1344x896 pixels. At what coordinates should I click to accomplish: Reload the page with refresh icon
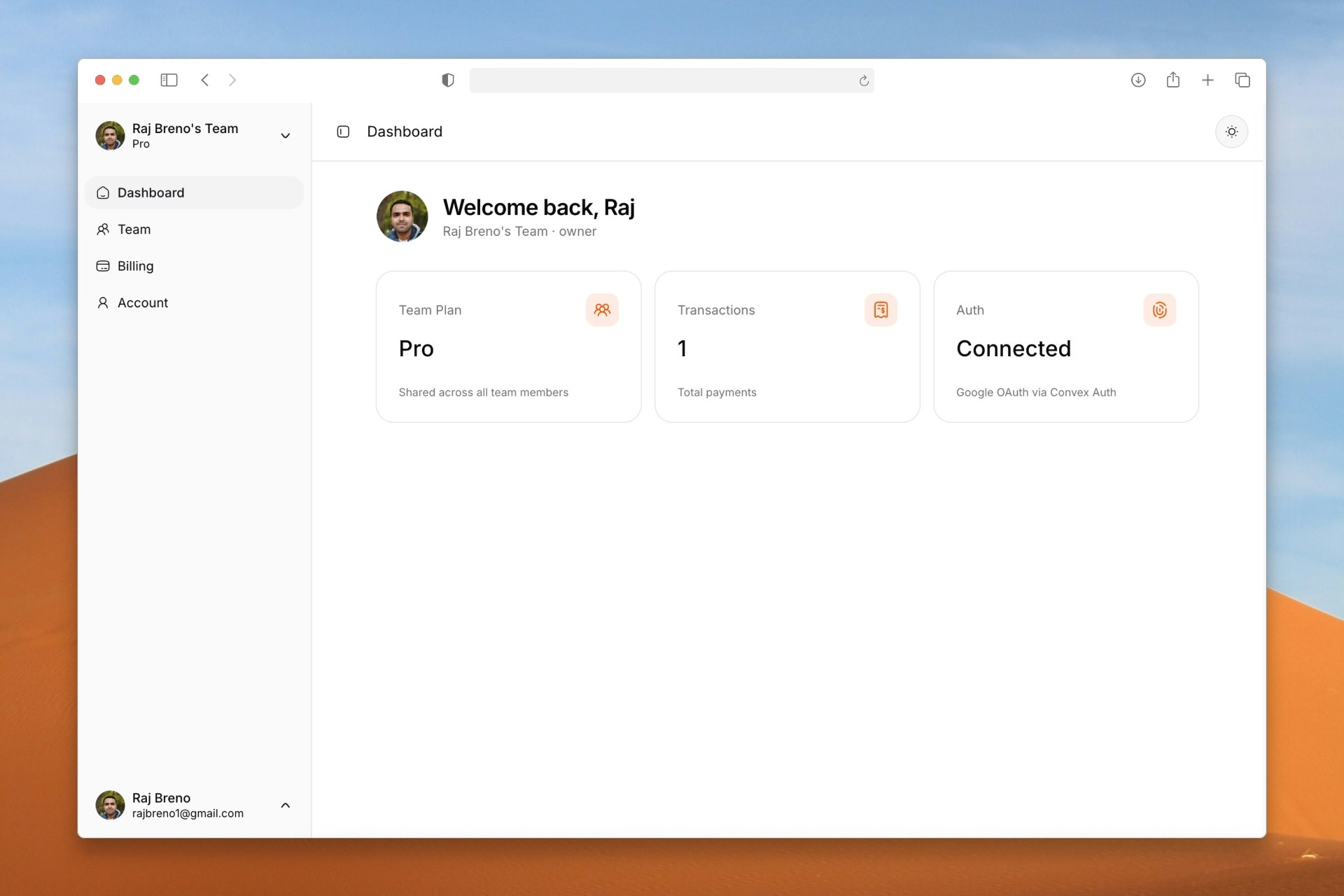pyautogui.click(x=864, y=80)
